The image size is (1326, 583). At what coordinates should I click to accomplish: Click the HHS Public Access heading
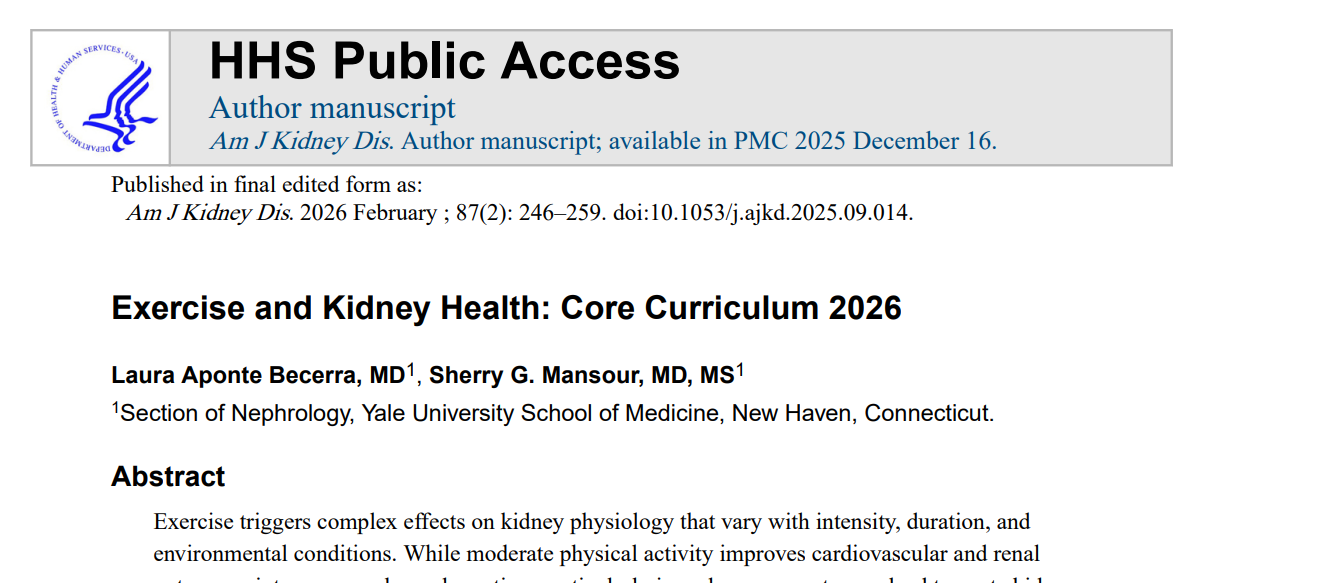tap(444, 61)
